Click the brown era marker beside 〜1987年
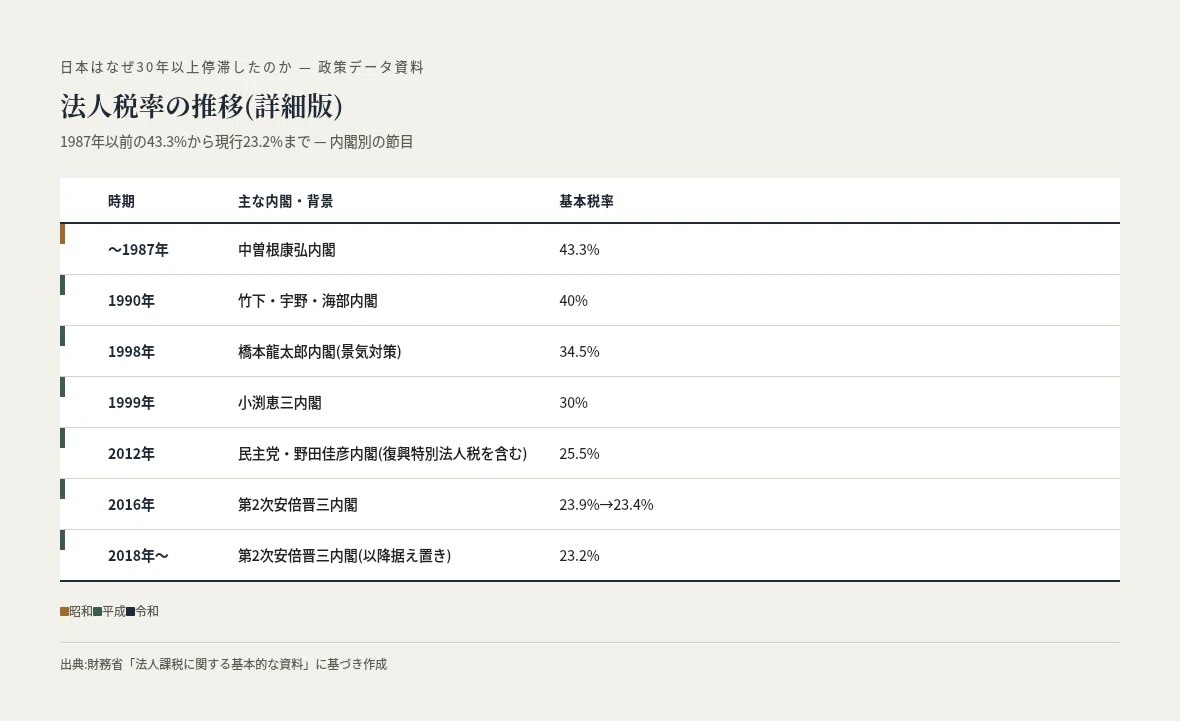 coord(62,234)
